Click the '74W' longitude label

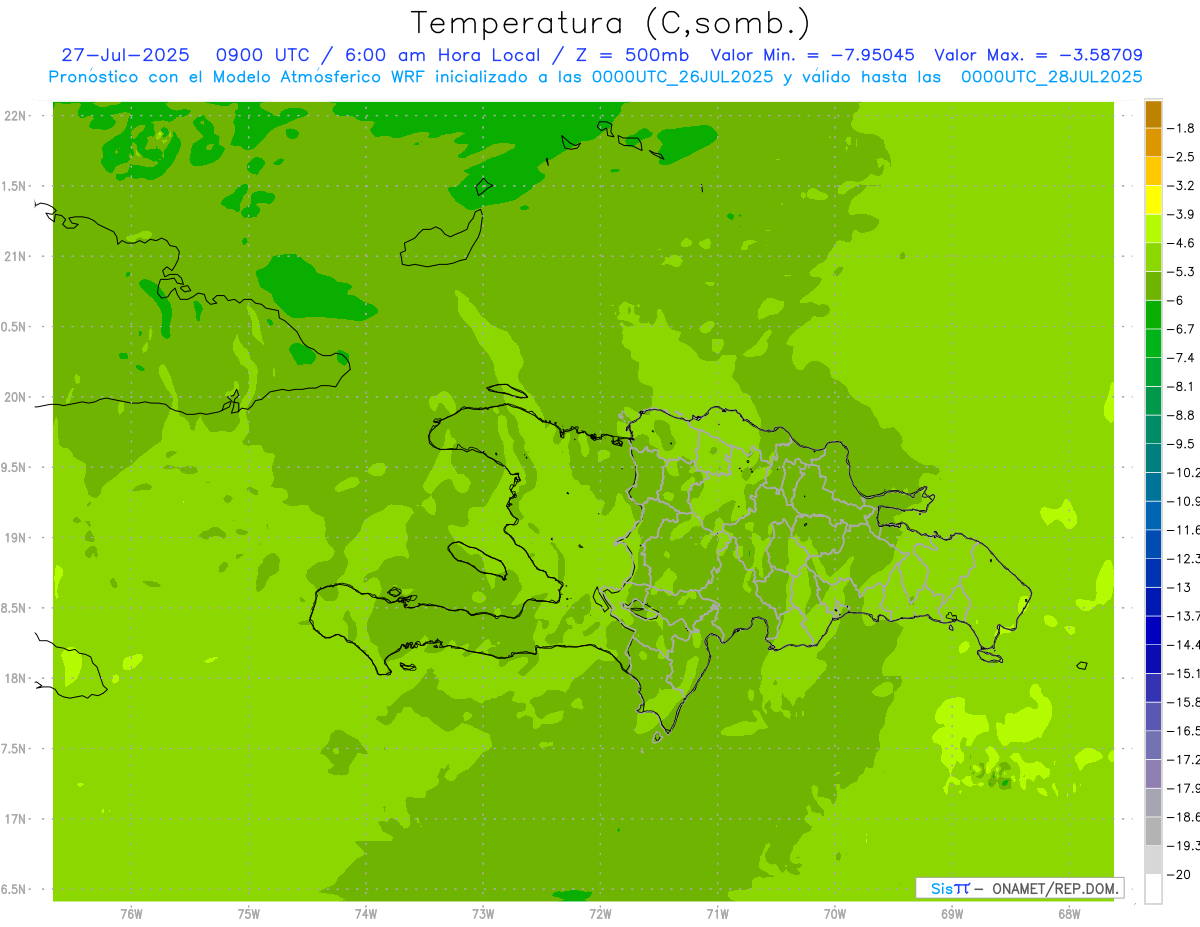(x=366, y=914)
